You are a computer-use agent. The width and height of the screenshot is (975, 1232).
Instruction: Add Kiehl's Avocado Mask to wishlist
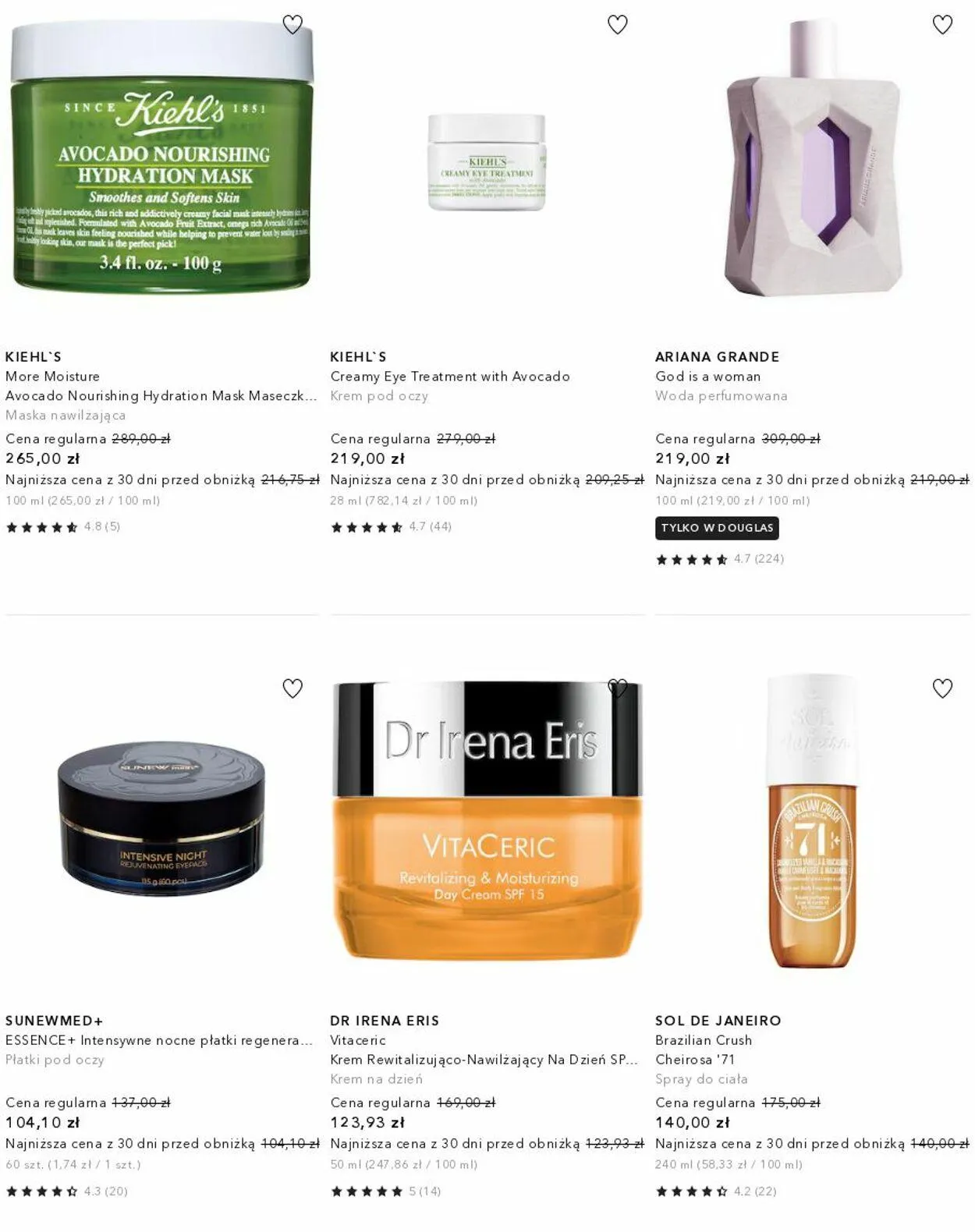click(x=292, y=25)
